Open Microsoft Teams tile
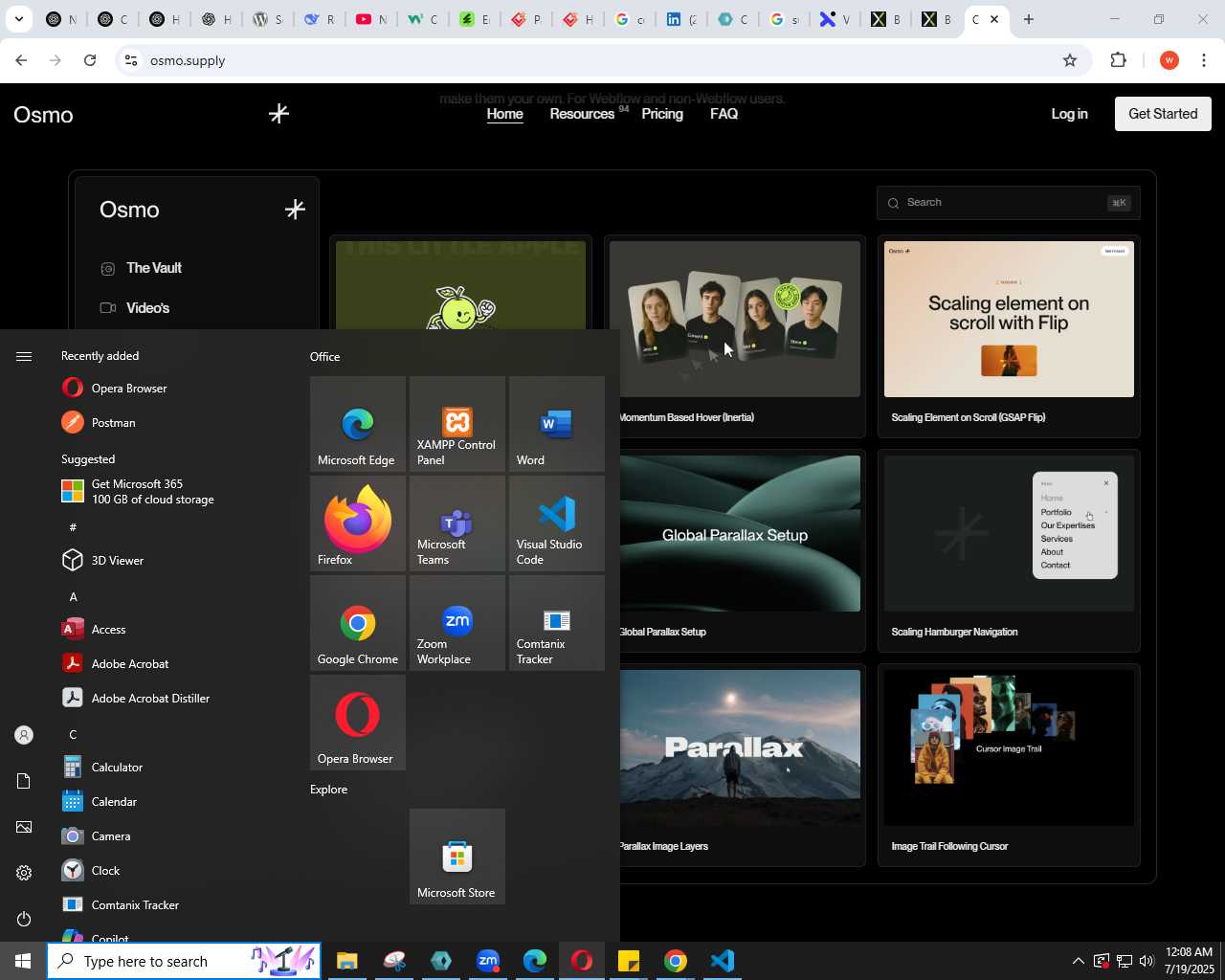 pos(457,523)
